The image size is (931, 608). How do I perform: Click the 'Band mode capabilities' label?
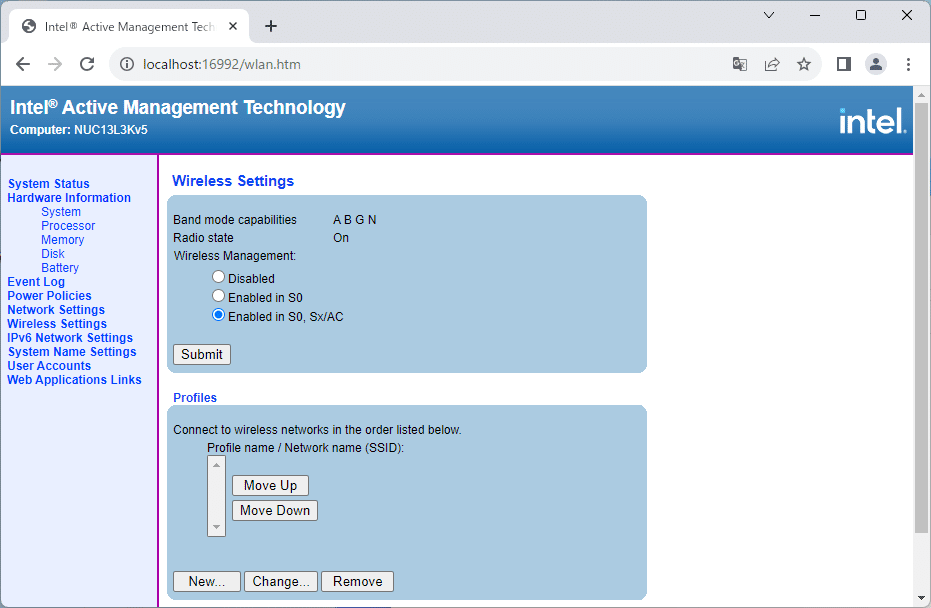point(235,220)
